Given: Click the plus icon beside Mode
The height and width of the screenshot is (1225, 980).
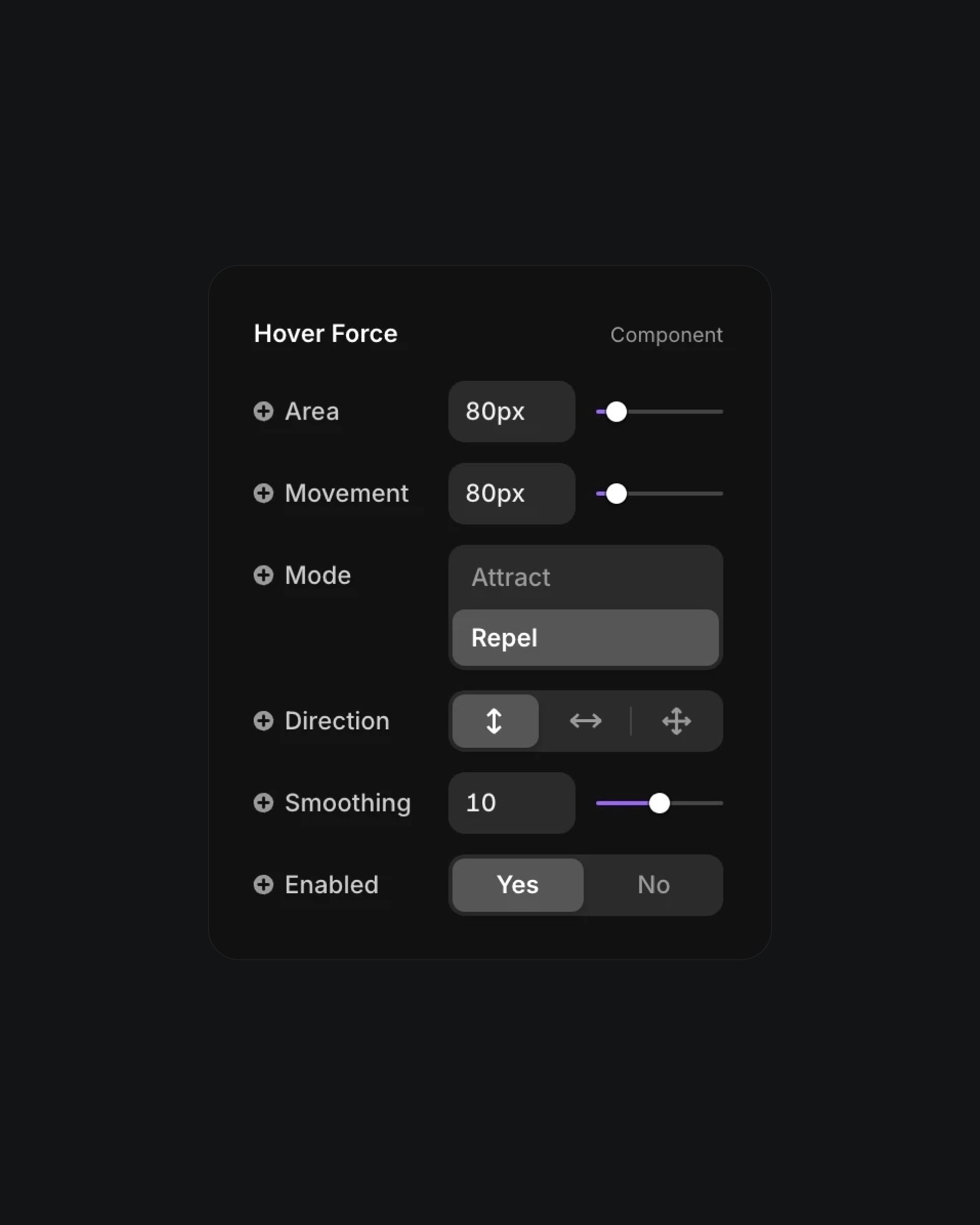Looking at the screenshot, I should point(263,575).
